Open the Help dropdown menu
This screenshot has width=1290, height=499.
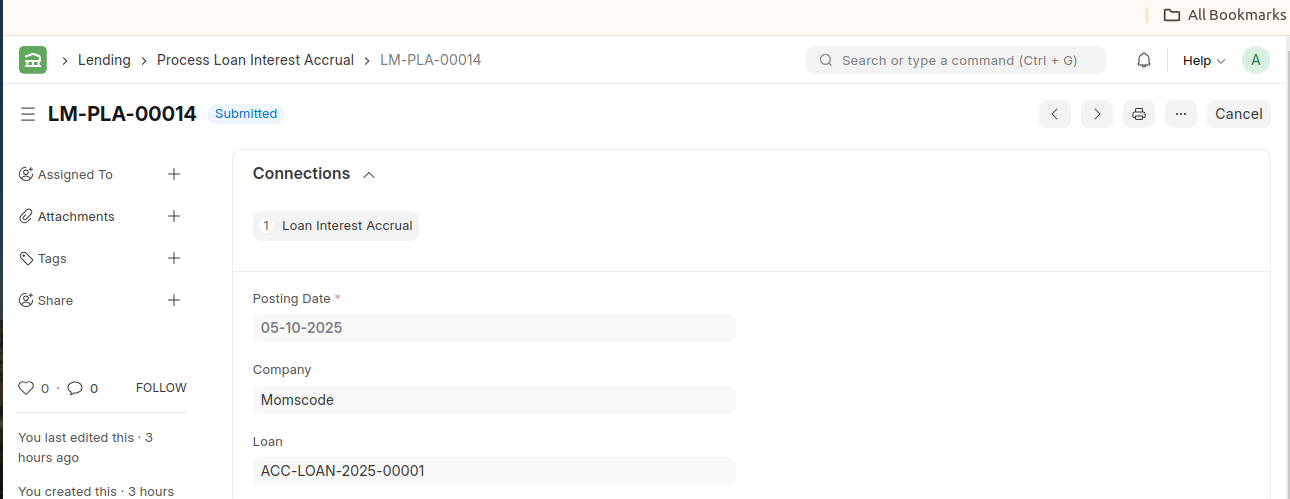(1203, 60)
